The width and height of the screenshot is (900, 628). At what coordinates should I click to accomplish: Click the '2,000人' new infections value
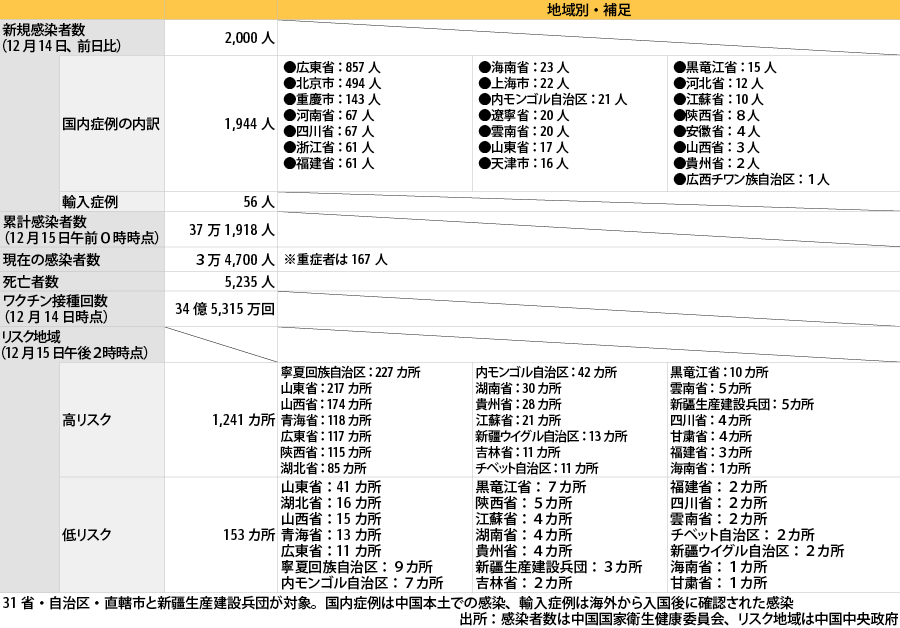[x=249, y=38]
